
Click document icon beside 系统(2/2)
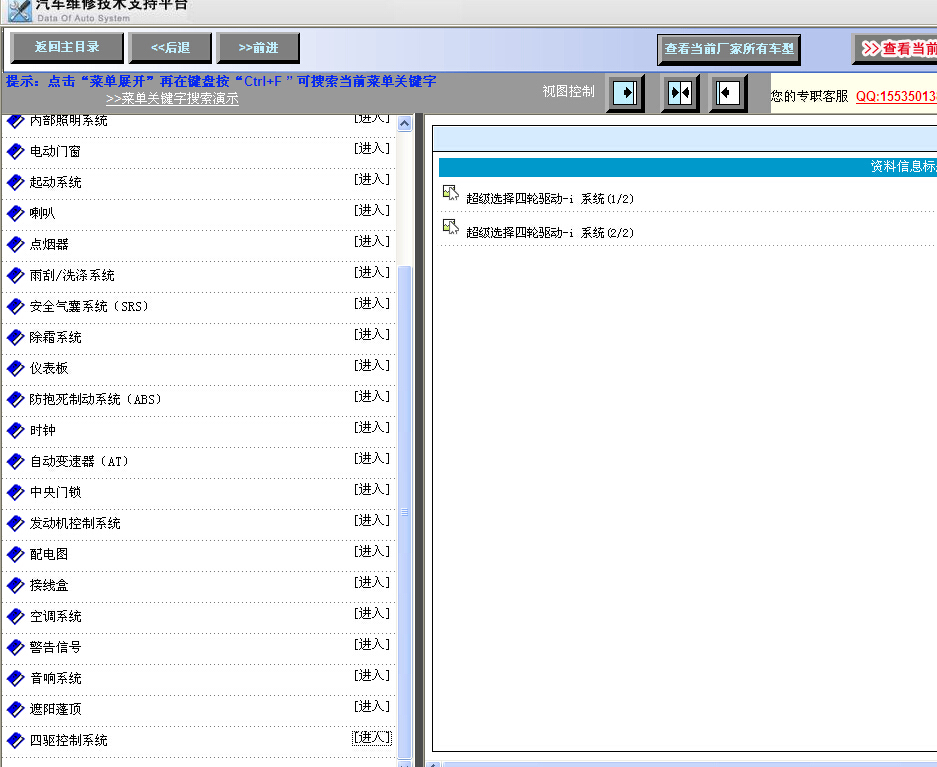[x=451, y=227]
